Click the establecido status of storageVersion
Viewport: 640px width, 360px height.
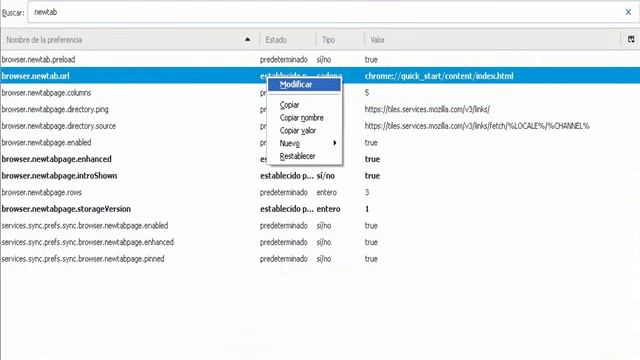click(287, 209)
